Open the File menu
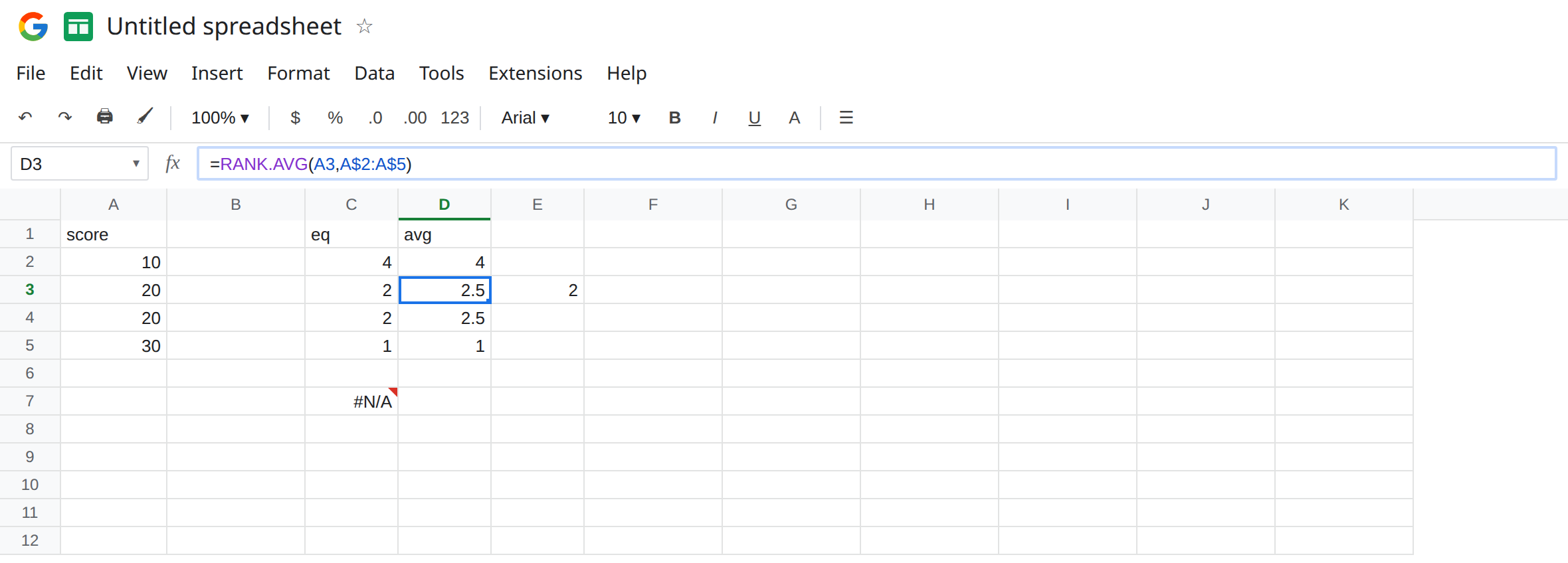 [31, 73]
